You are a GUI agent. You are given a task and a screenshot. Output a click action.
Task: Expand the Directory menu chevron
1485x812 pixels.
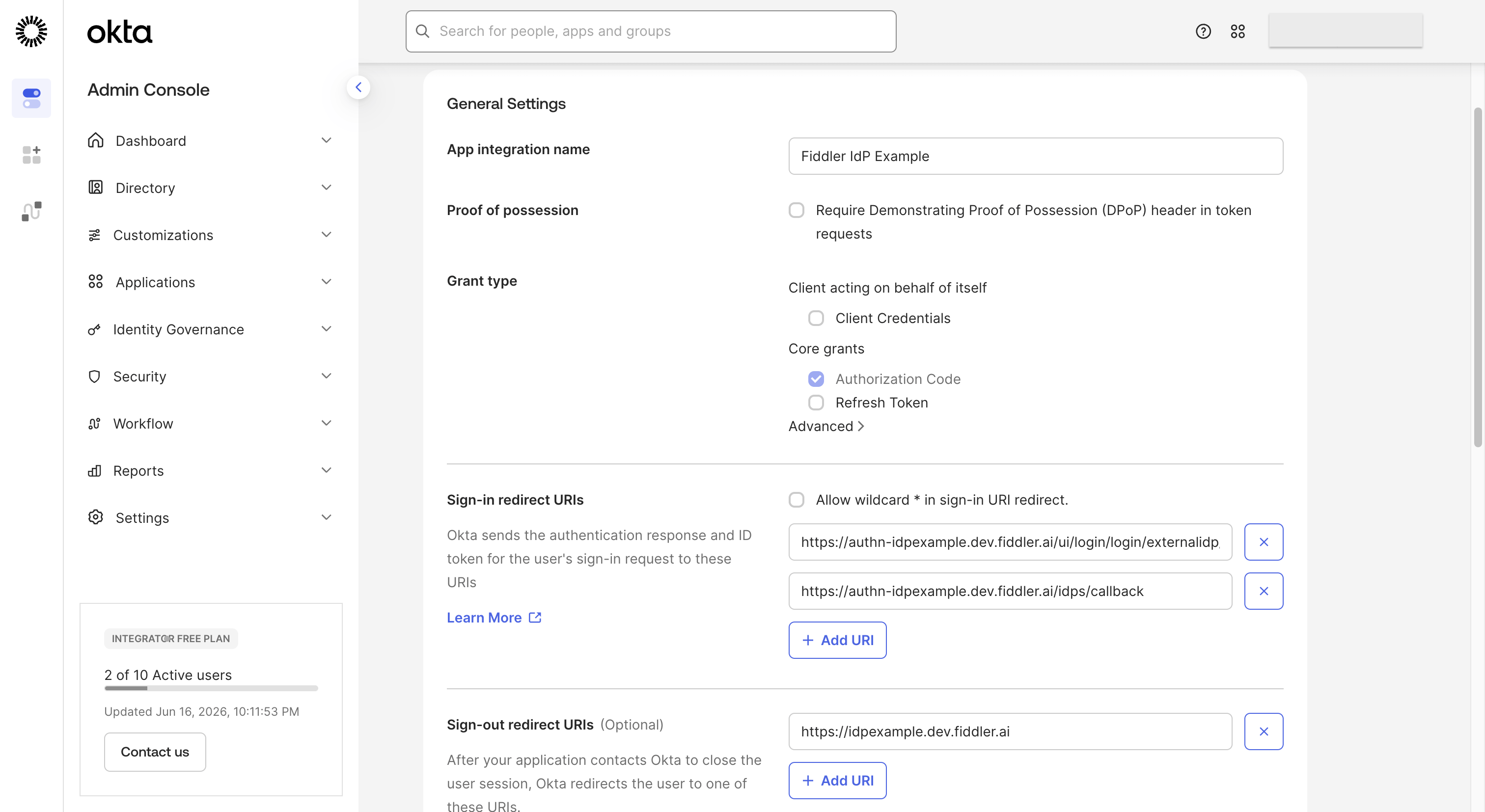coord(326,188)
